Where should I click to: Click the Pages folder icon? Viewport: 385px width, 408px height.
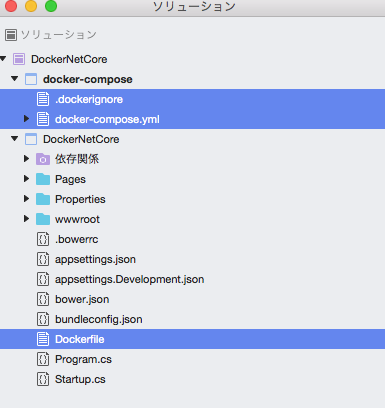(x=43, y=179)
